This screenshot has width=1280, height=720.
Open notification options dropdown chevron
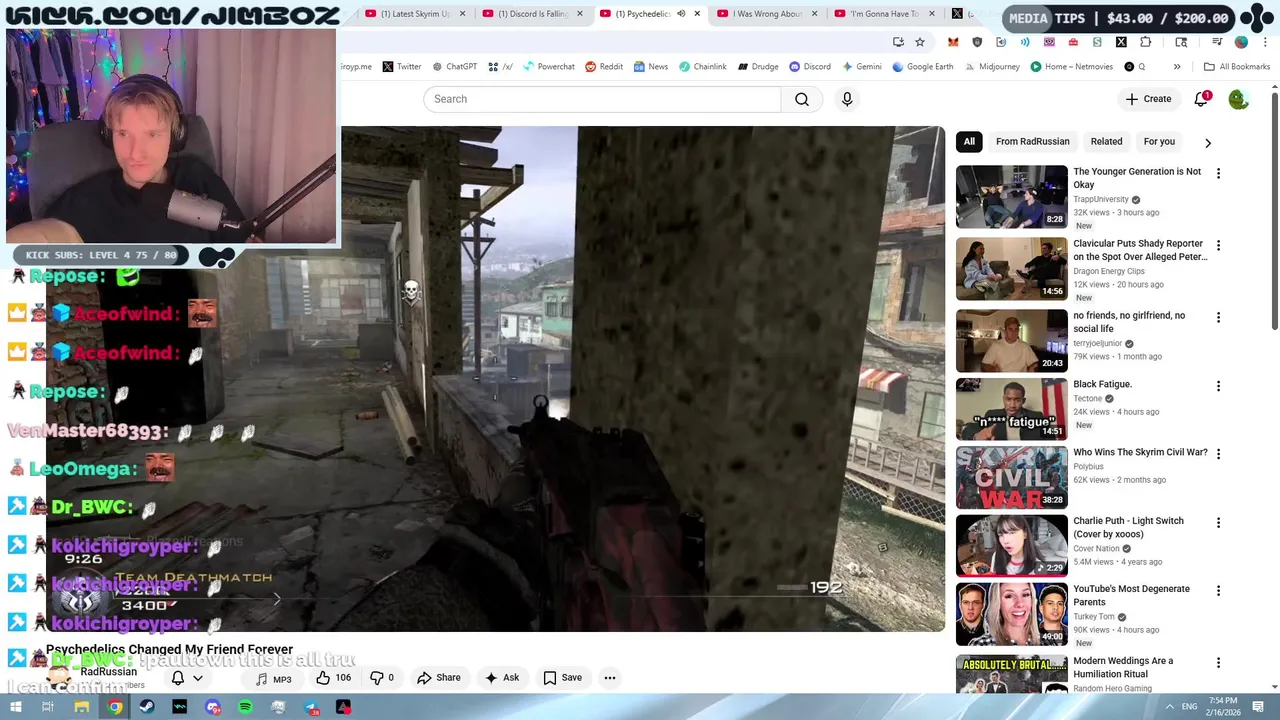(x=198, y=678)
